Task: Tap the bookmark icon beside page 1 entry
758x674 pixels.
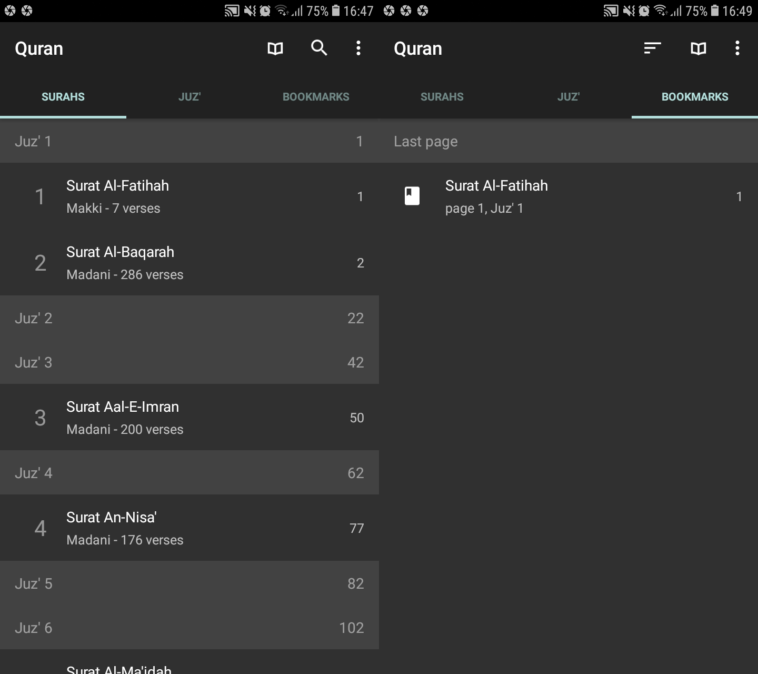Action: click(x=412, y=196)
